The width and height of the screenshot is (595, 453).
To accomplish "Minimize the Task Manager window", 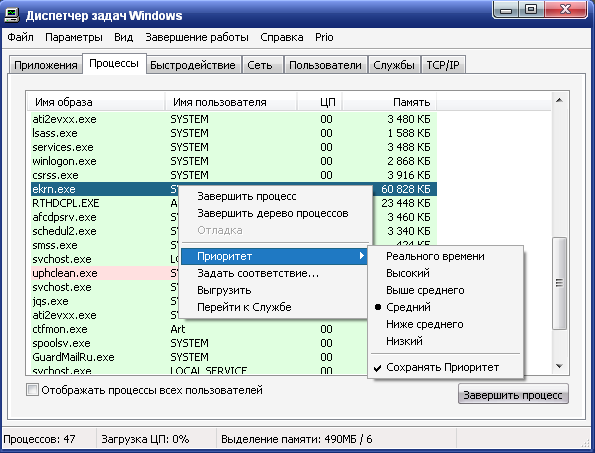I will point(506,9).
